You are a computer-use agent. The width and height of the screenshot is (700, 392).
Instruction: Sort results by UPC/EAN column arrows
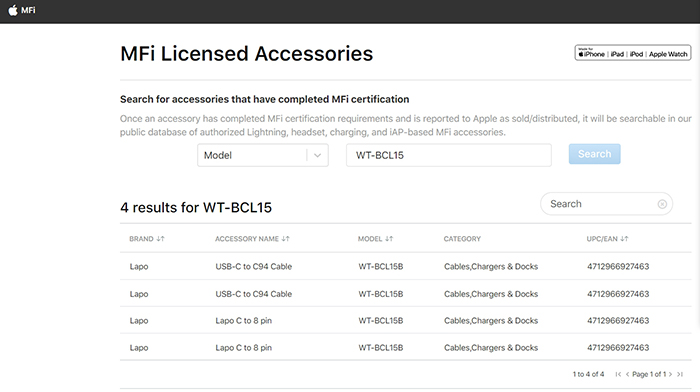pyautogui.click(x=624, y=239)
